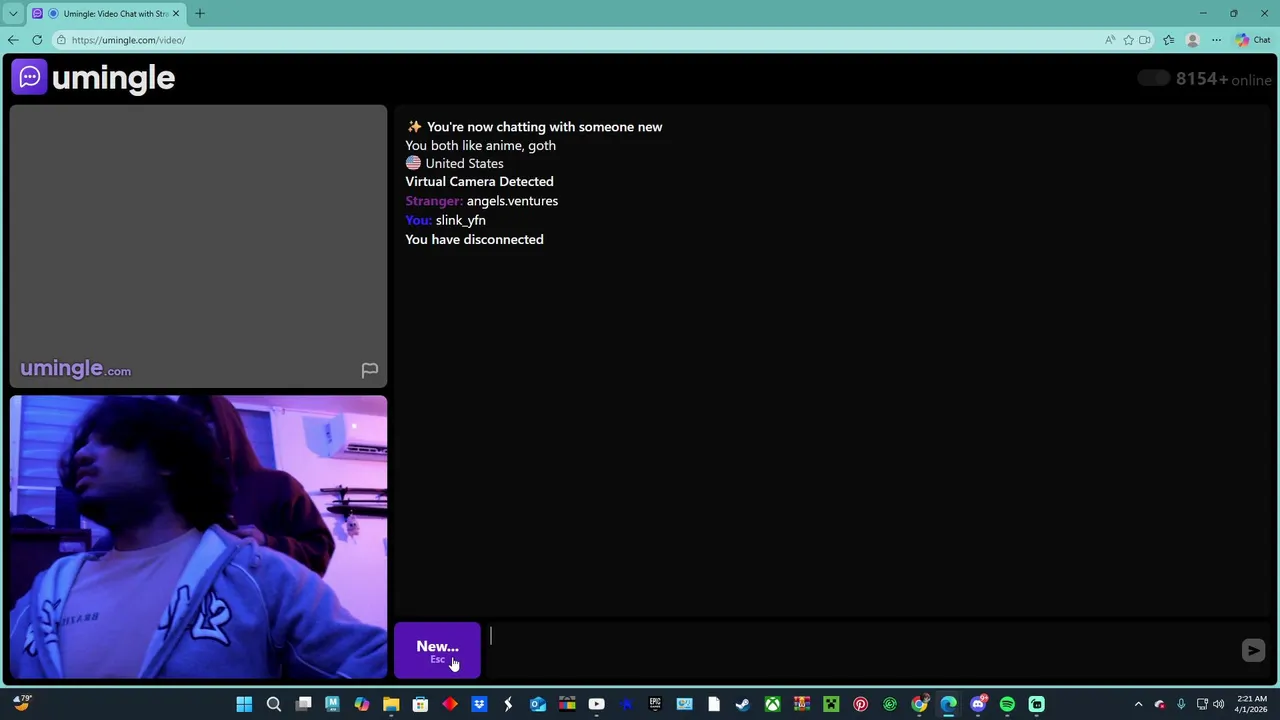The height and width of the screenshot is (720, 1280).
Task: Reload the page with refresh icon
Action: point(37,40)
